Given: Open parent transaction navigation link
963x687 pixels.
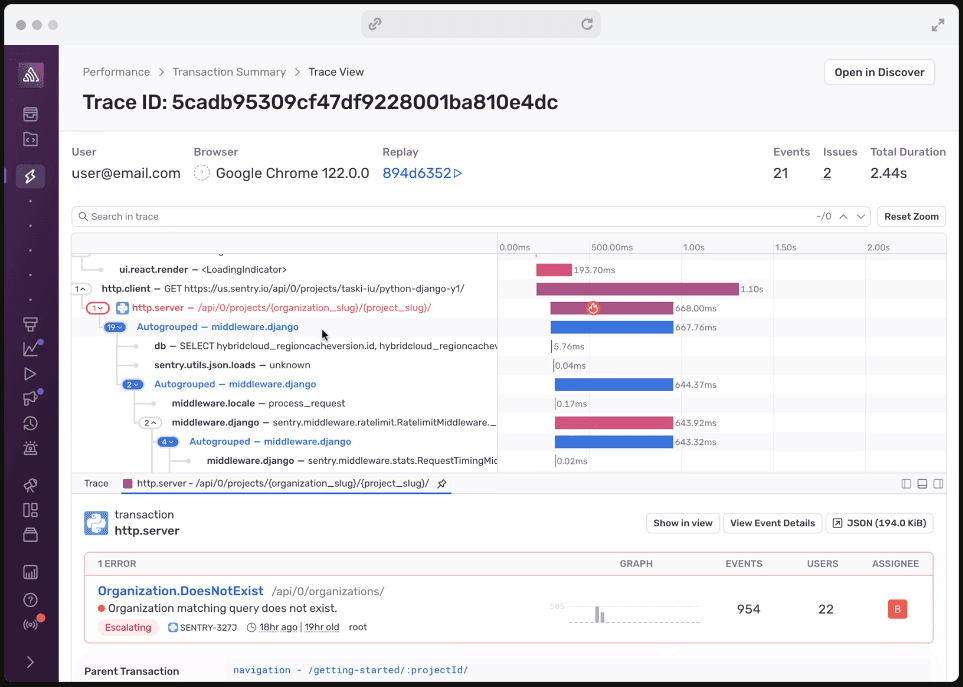Looking at the screenshot, I should click(x=350, y=670).
